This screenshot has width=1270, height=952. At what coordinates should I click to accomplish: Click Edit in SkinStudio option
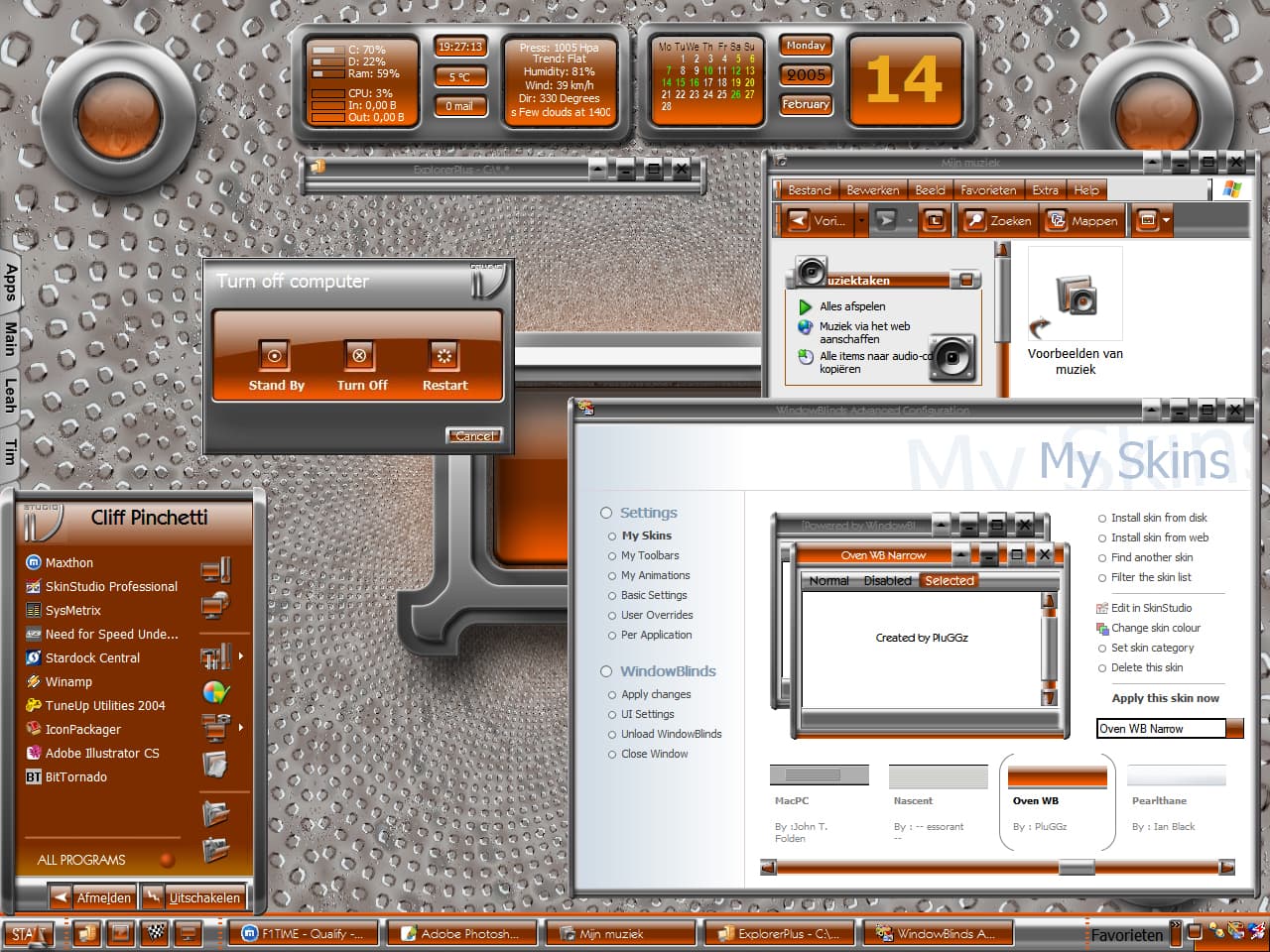point(1144,608)
